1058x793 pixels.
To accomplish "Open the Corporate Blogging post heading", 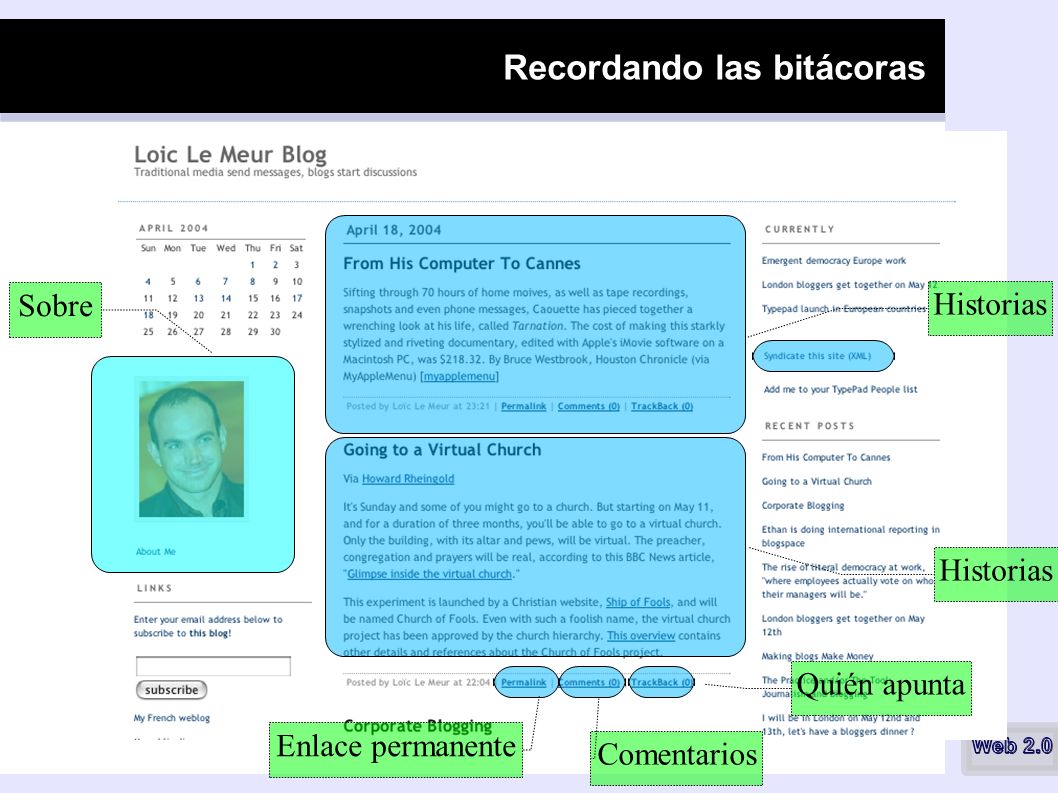I will coord(418,726).
